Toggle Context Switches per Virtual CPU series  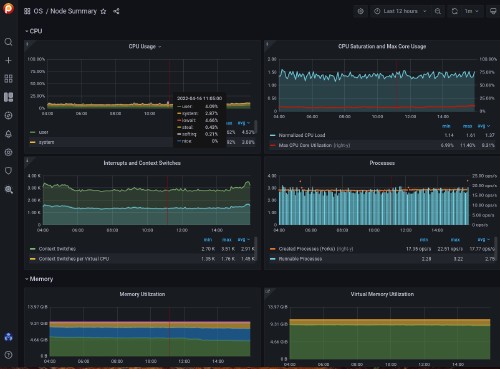tap(74, 259)
